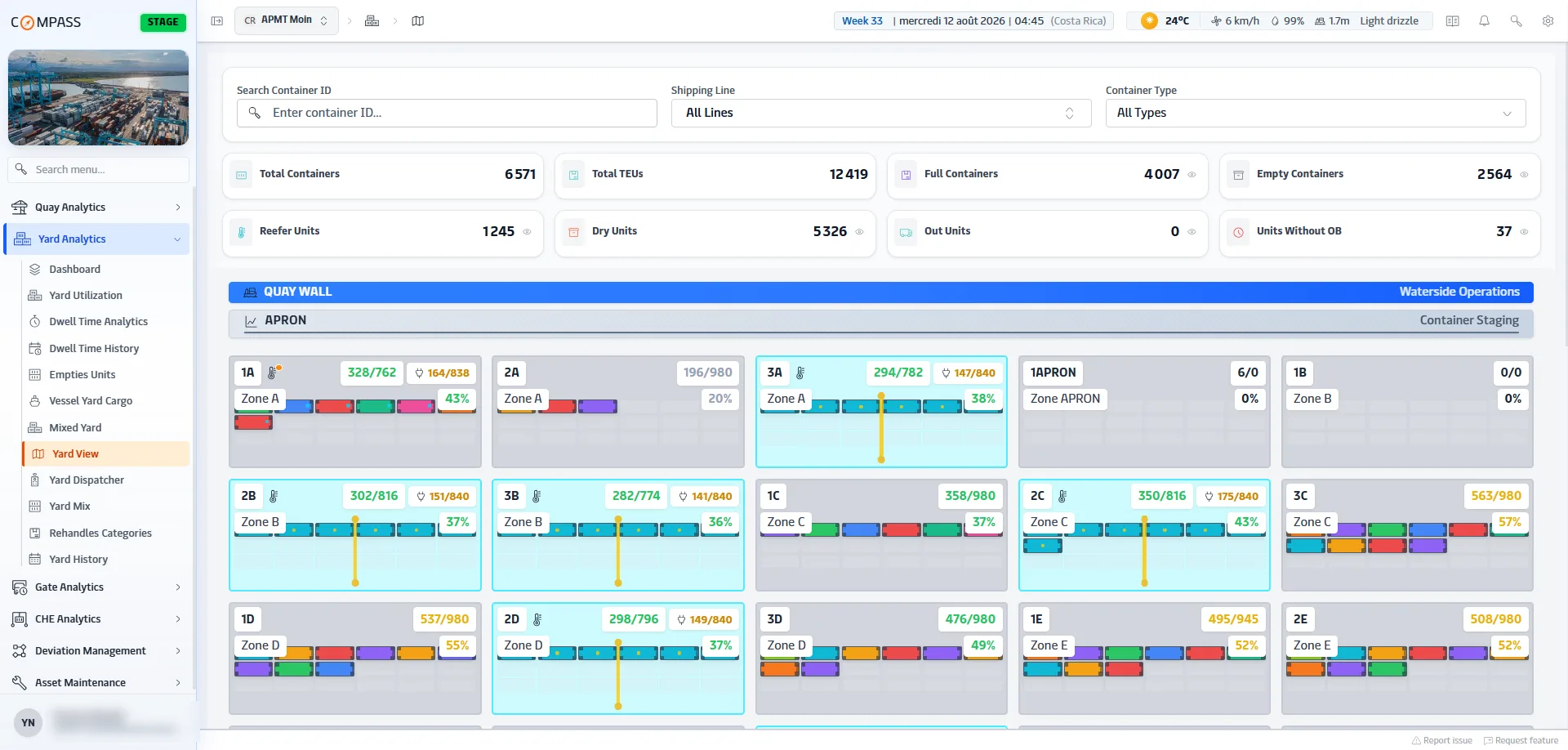The image size is (1568, 750).
Task: Click the pink container block in 1A
Action: pos(416,406)
